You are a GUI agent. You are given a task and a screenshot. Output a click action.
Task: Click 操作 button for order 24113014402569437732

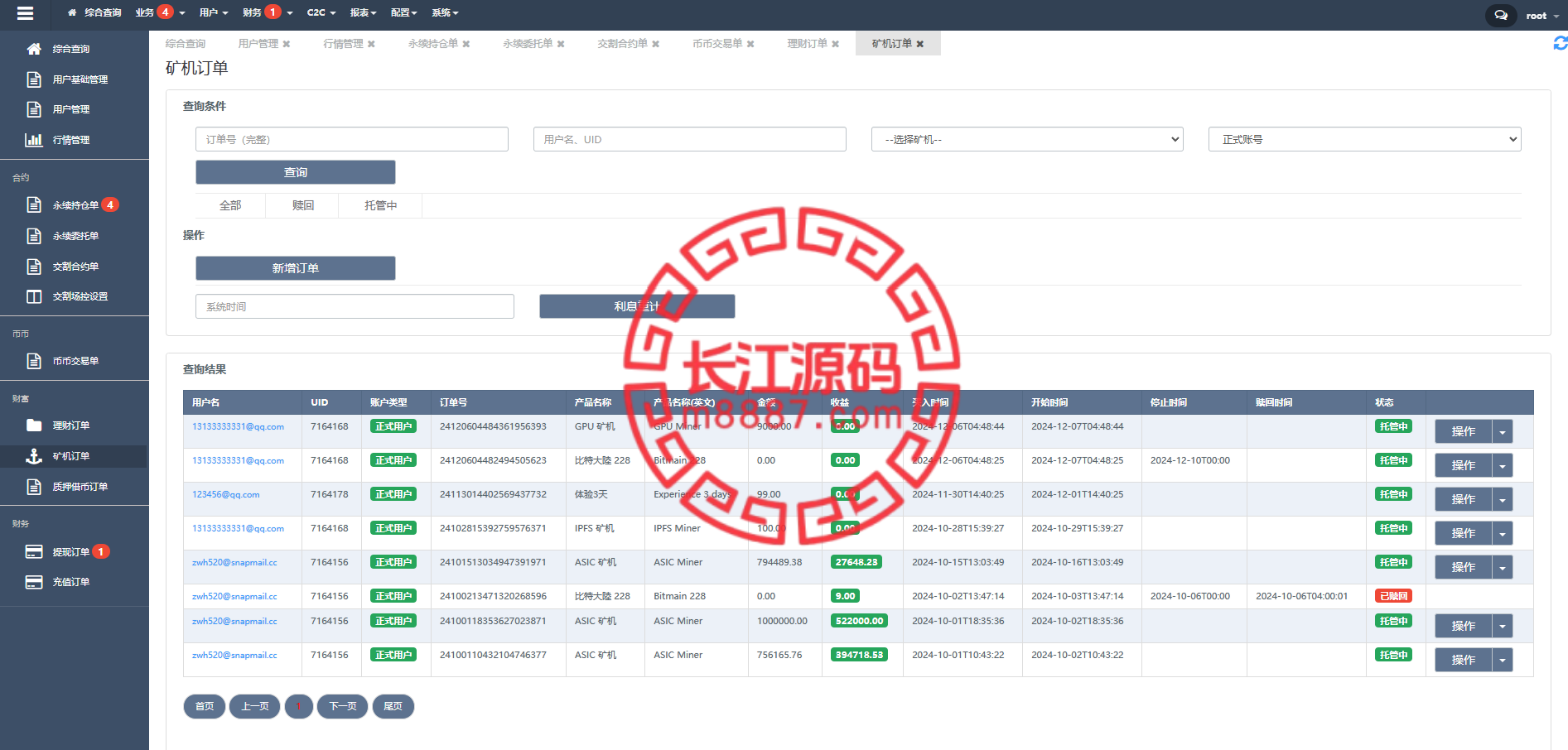click(x=1464, y=499)
